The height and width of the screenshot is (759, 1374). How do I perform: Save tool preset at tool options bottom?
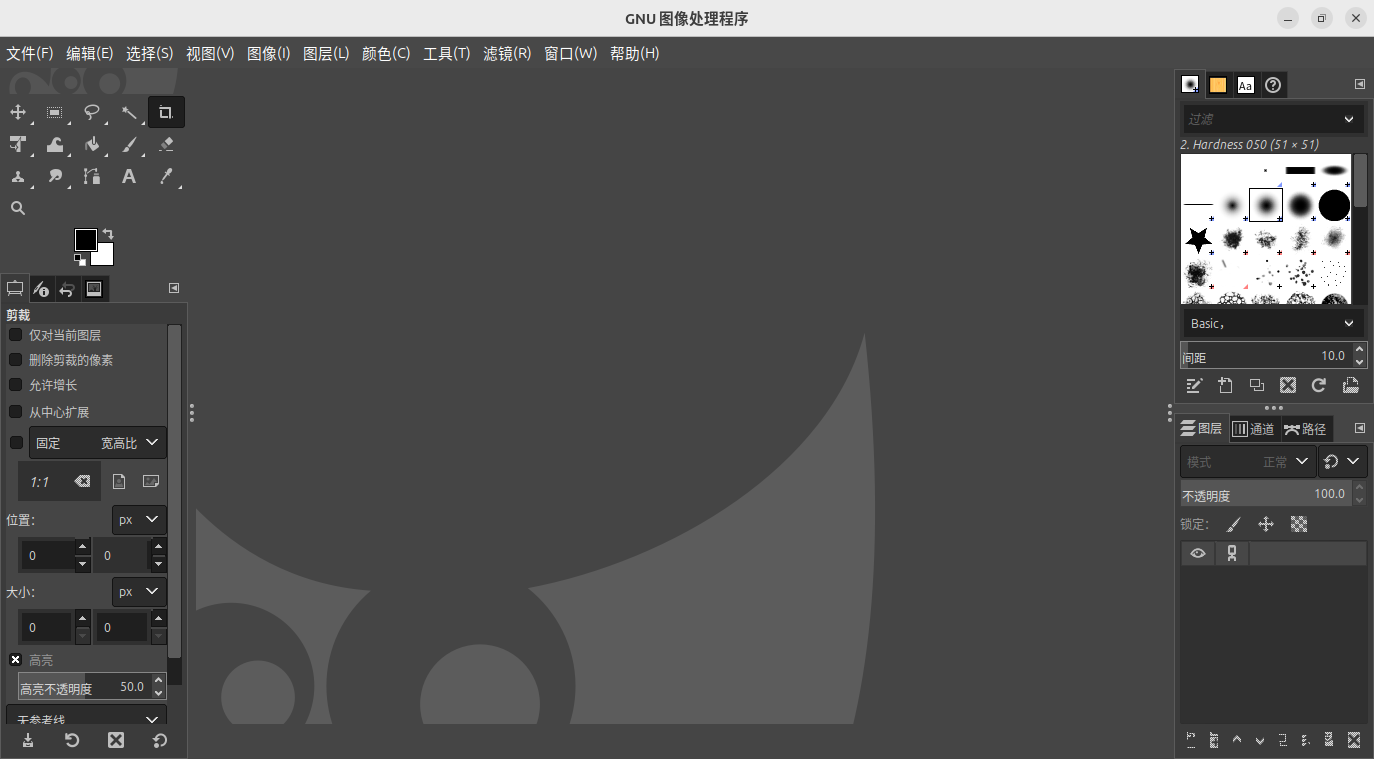click(x=28, y=740)
